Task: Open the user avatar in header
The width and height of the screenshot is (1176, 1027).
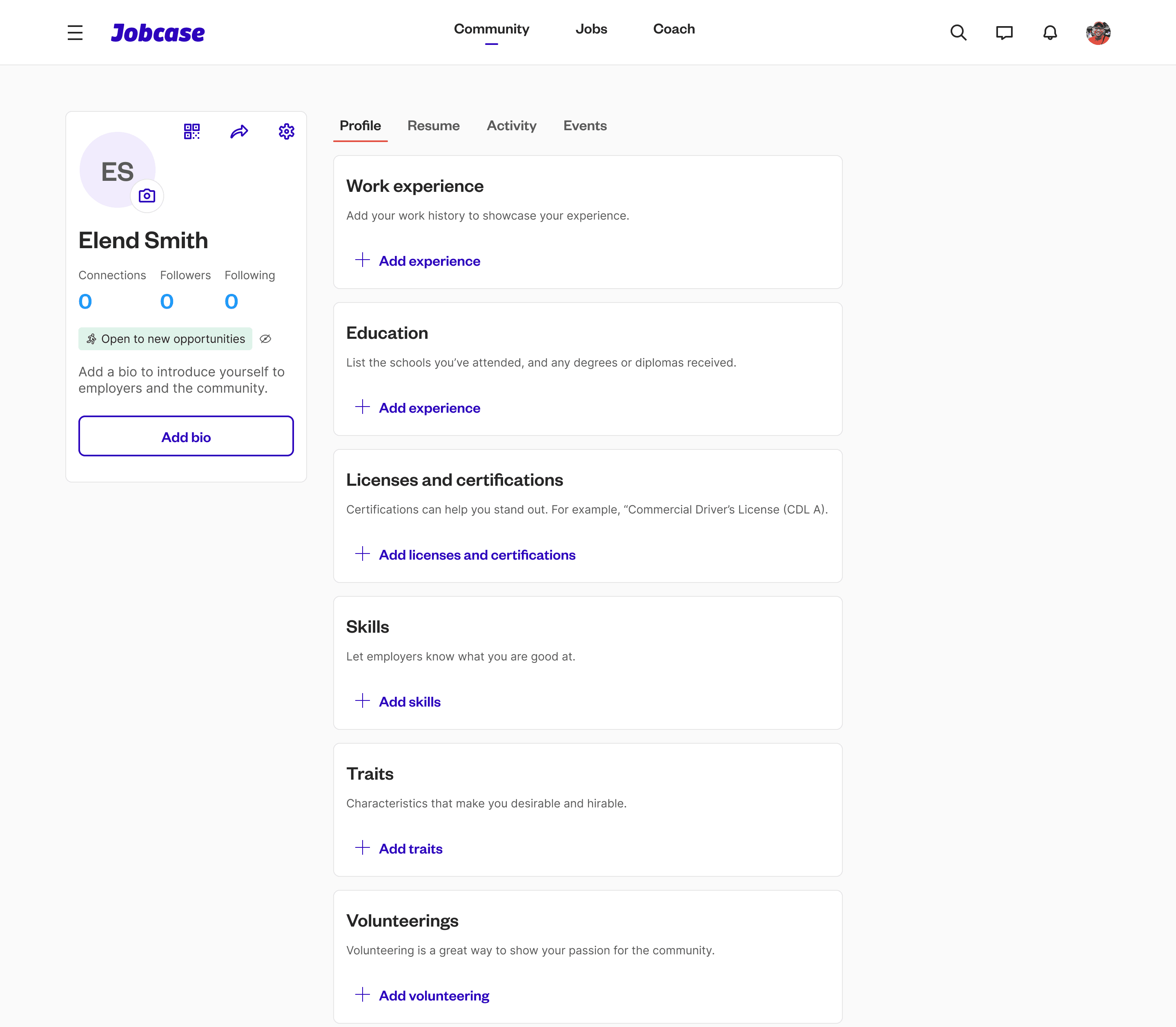Action: (1098, 33)
